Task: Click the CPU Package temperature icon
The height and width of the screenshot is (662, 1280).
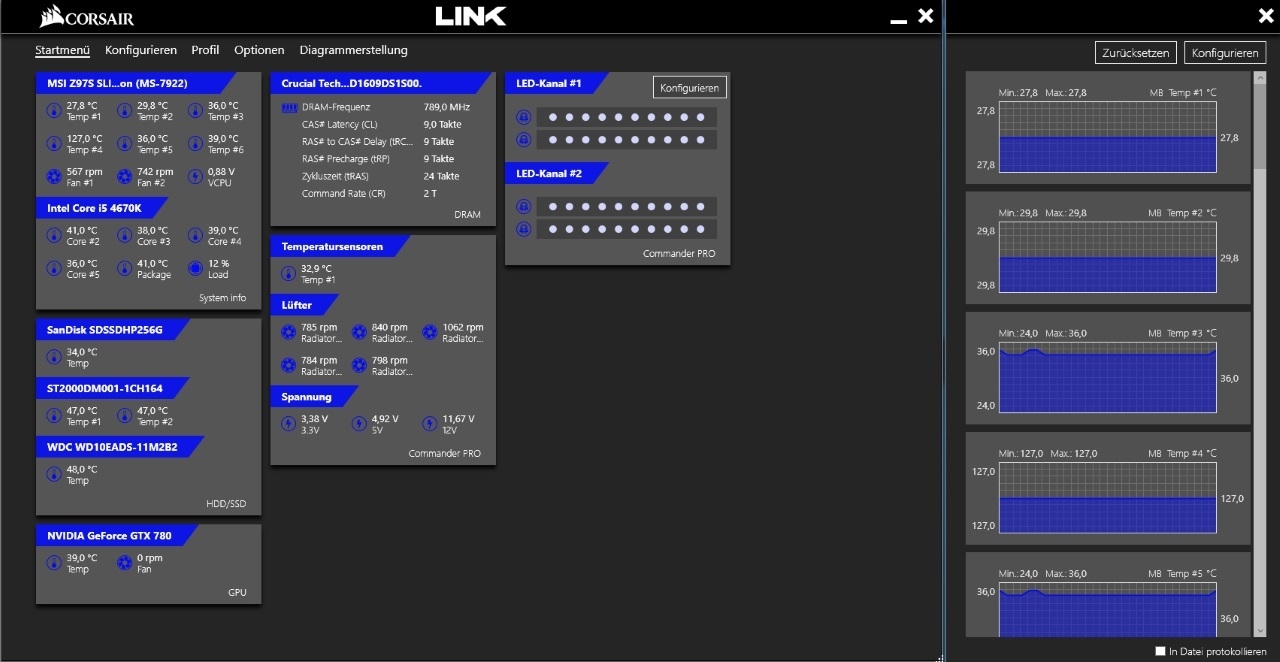Action: [124, 269]
